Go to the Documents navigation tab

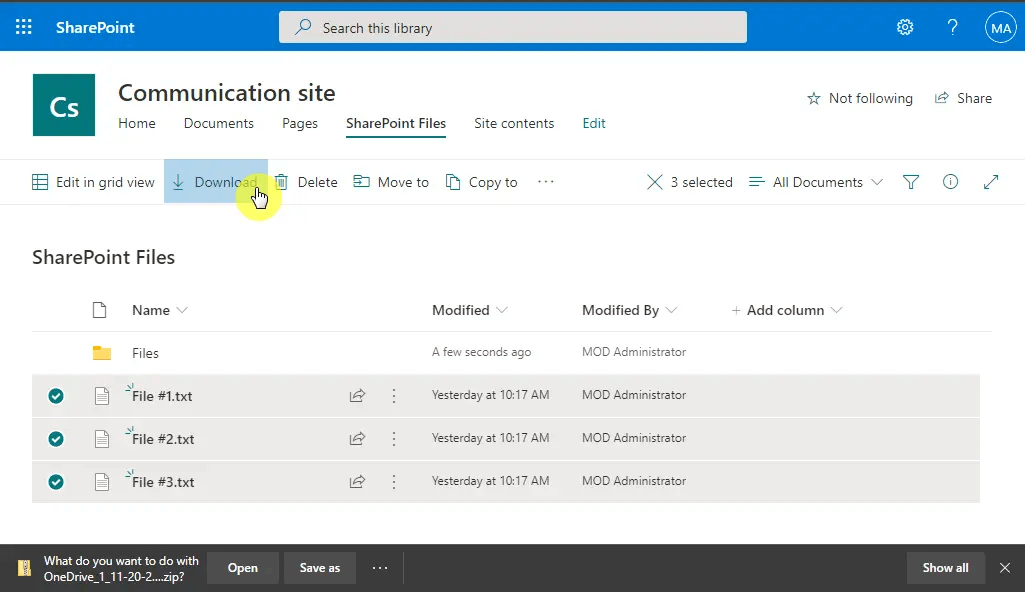pos(219,123)
